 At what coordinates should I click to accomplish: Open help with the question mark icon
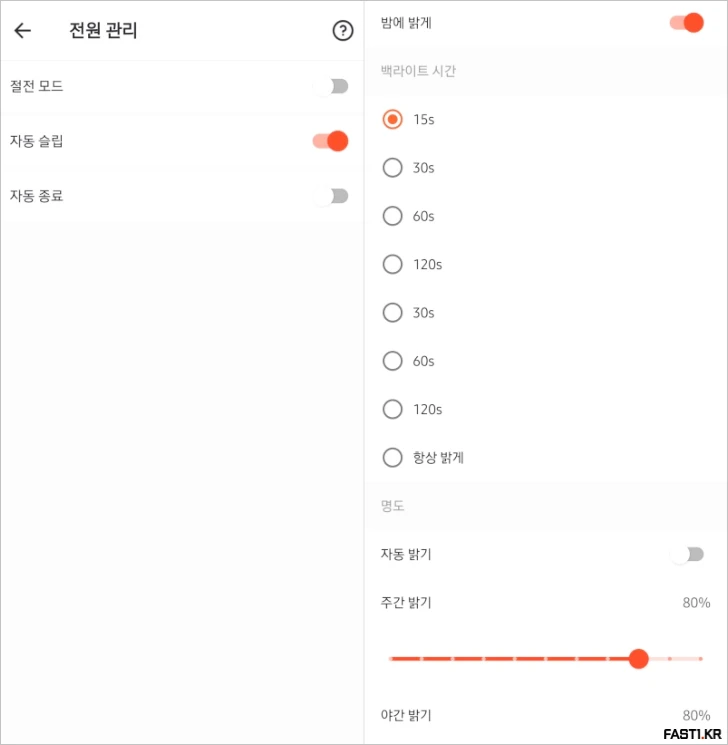pyautogui.click(x=343, y=31)
